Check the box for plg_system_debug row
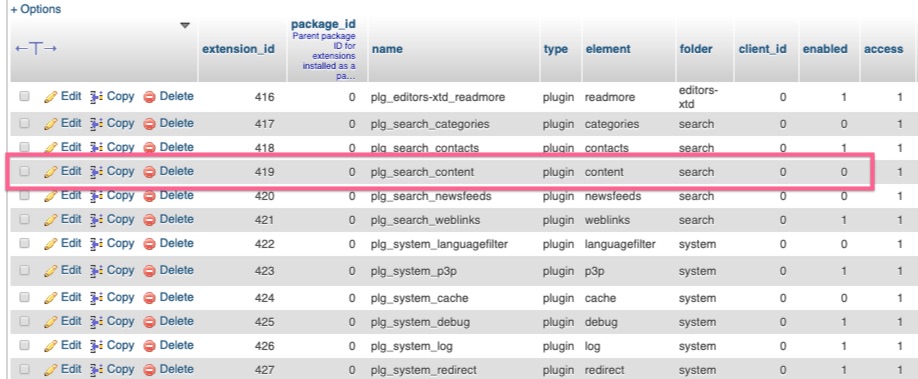The height and width of the screenshot is (379, 918). (x=25, y=321)
